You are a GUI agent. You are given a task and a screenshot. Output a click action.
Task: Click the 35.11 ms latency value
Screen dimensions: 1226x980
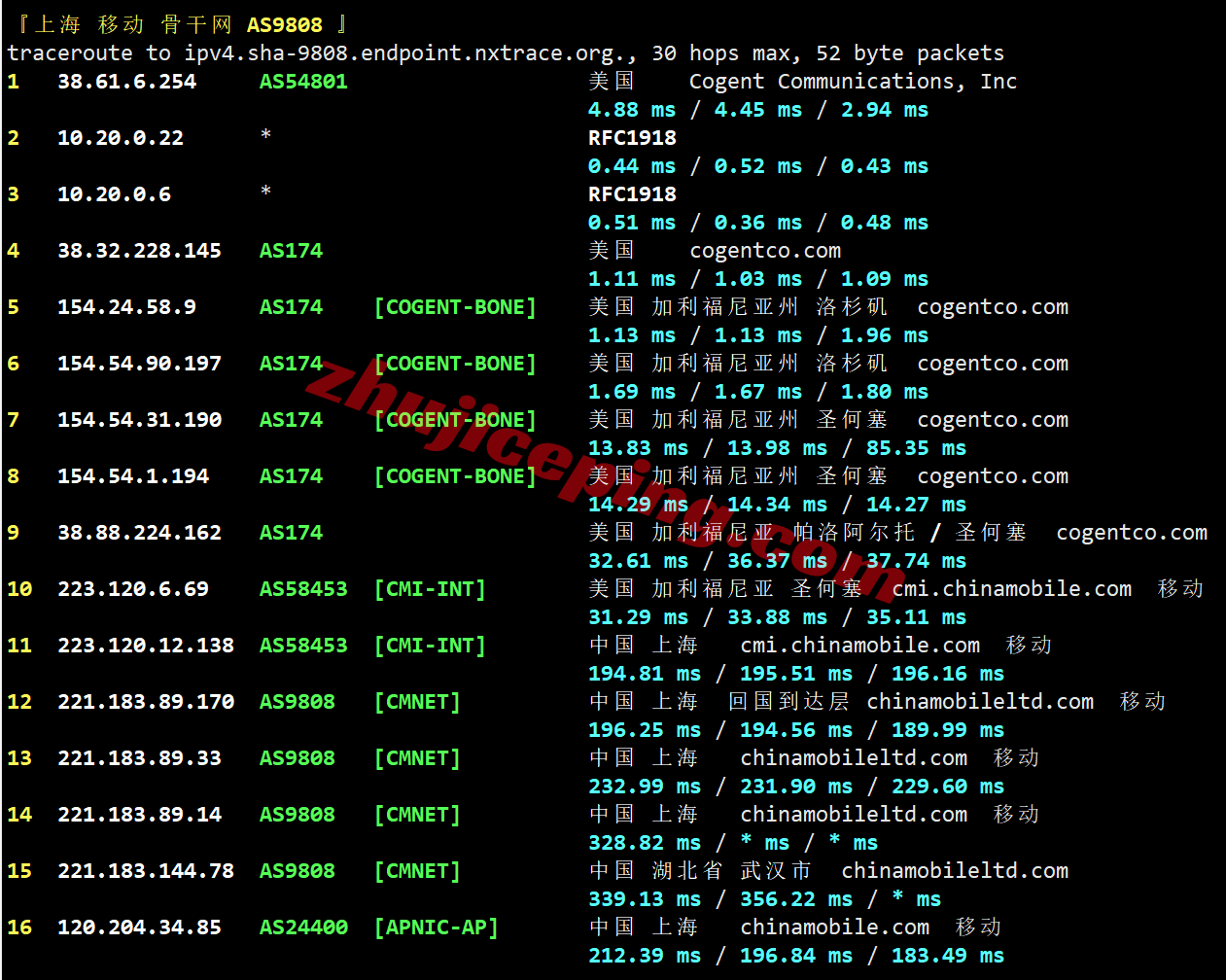916,617
